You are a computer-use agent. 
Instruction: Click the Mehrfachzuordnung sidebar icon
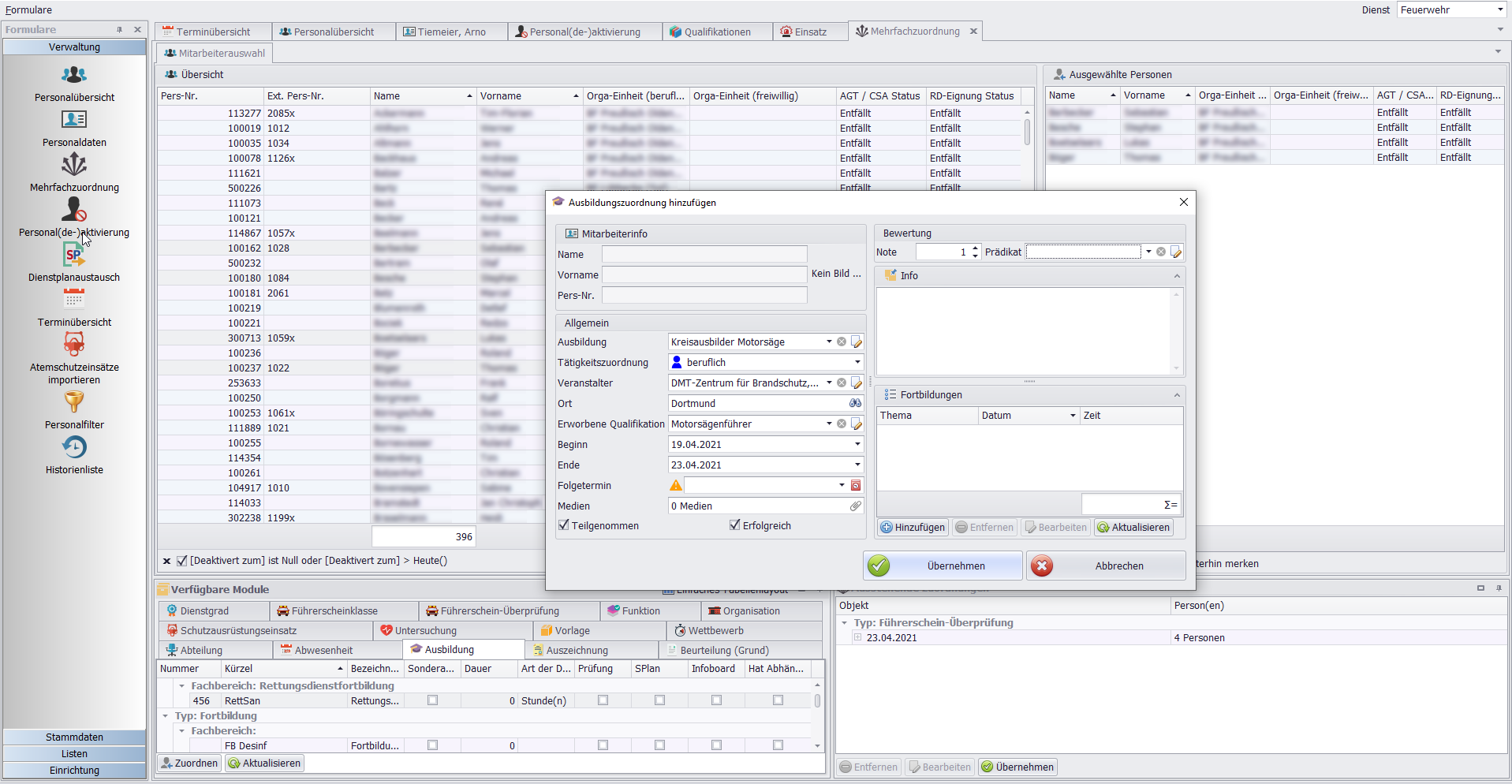[74, 166]
